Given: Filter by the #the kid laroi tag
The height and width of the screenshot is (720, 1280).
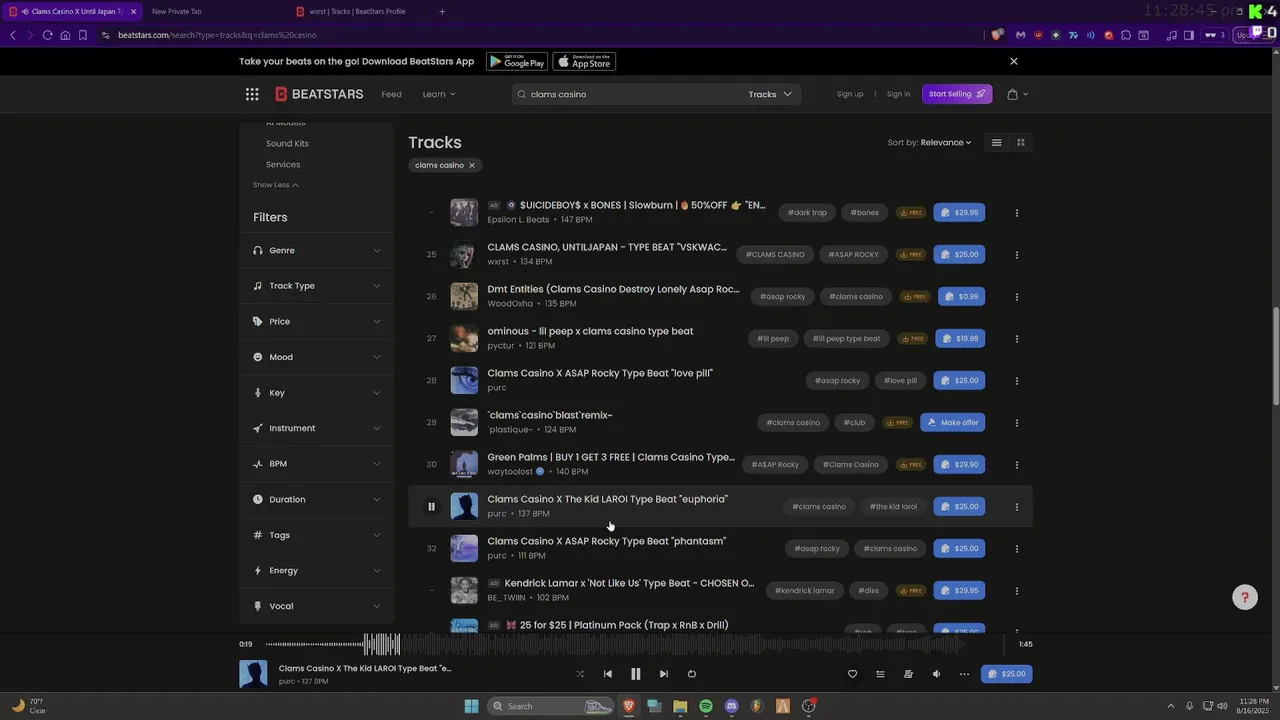Looking at the screenshot, I should (893, 506).
